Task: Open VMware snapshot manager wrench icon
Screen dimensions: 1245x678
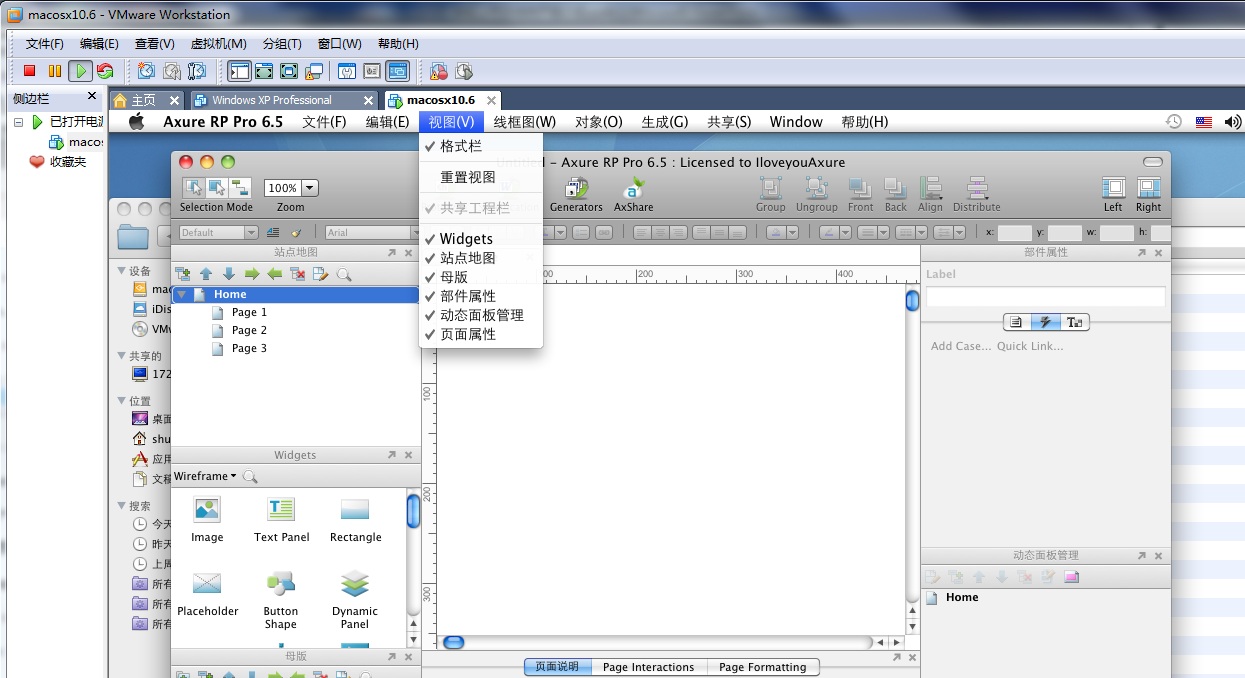Action: click(198, 71)
